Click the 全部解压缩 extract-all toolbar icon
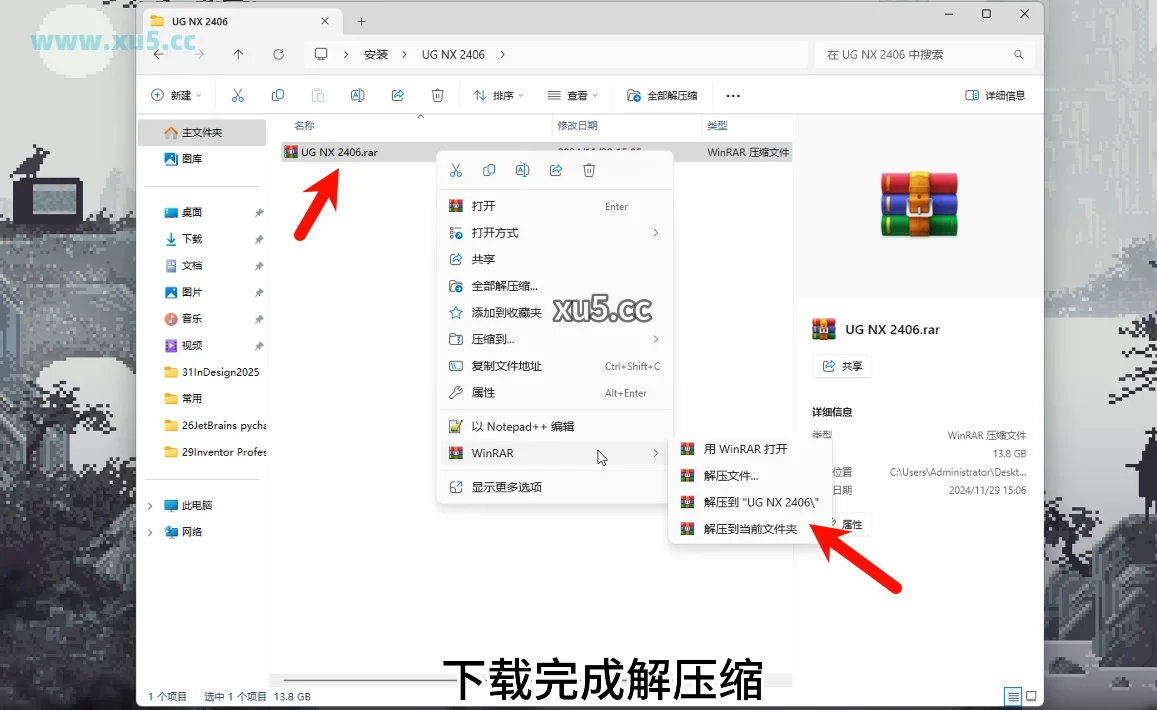Screen dimensions: 1157x710 pos(634,95)
